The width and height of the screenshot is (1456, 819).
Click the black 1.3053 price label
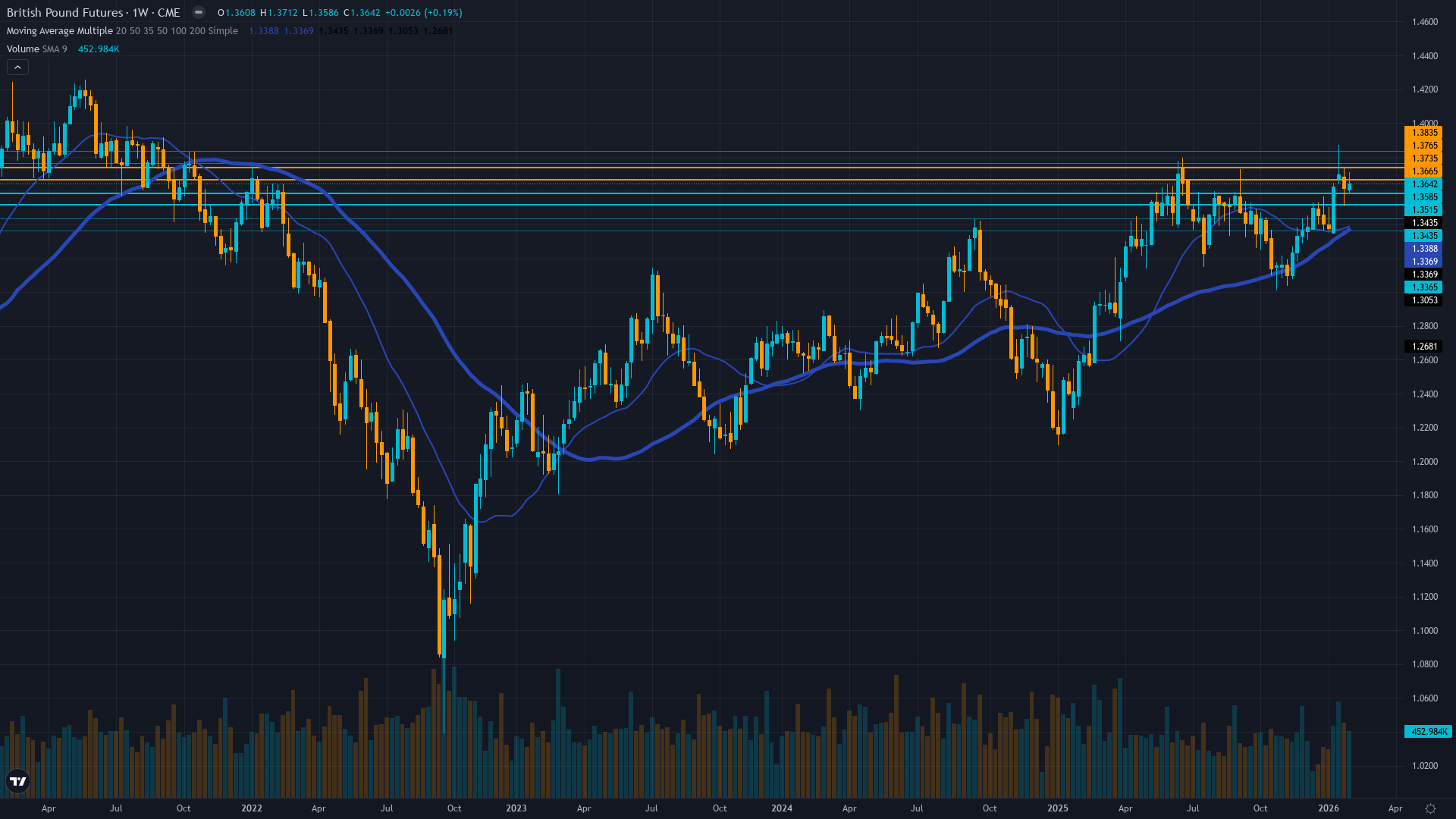[1425, 300]
